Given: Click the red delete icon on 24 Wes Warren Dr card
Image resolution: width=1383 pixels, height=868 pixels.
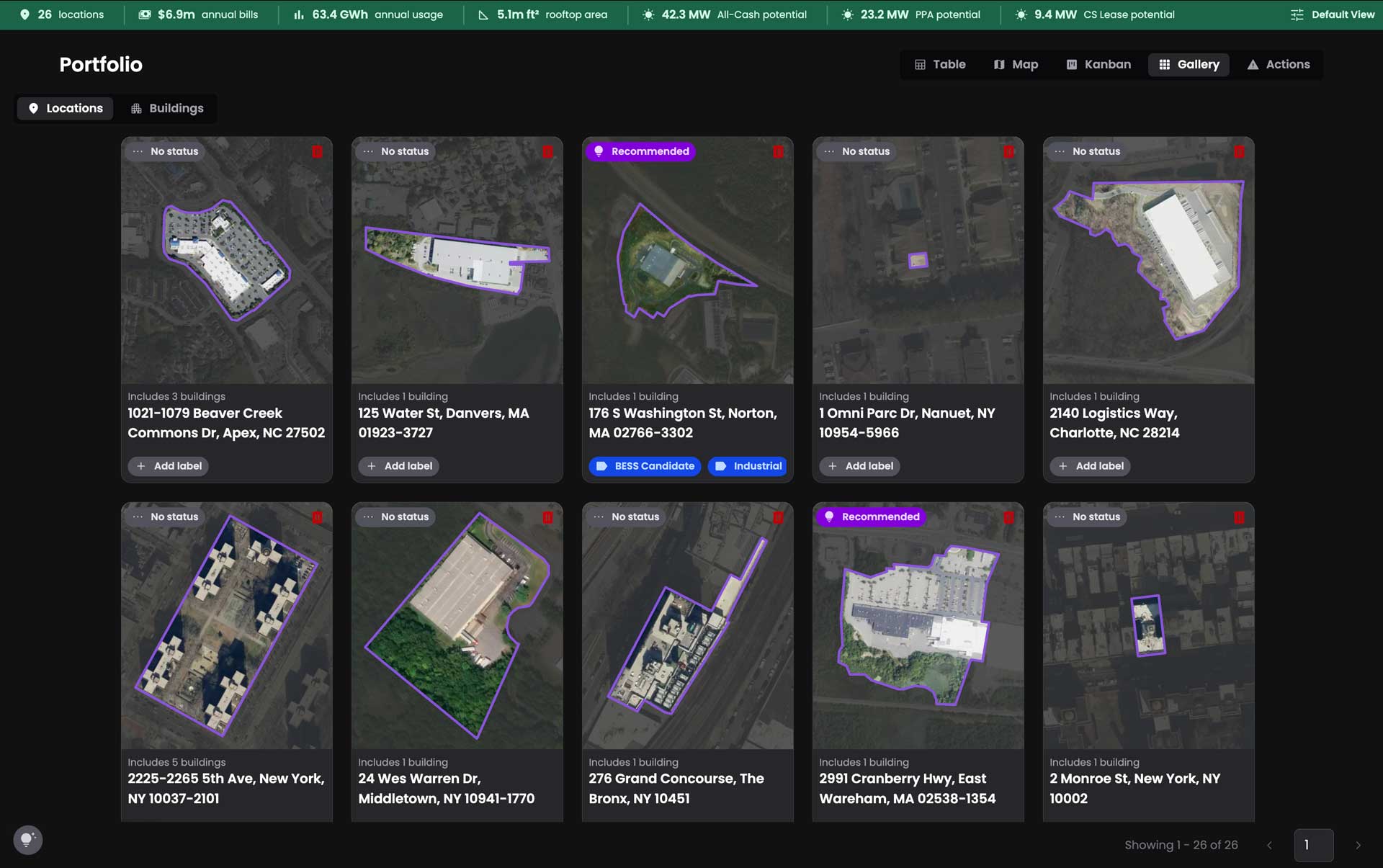Looking at the screenshot, I should (x=547, y=517).
